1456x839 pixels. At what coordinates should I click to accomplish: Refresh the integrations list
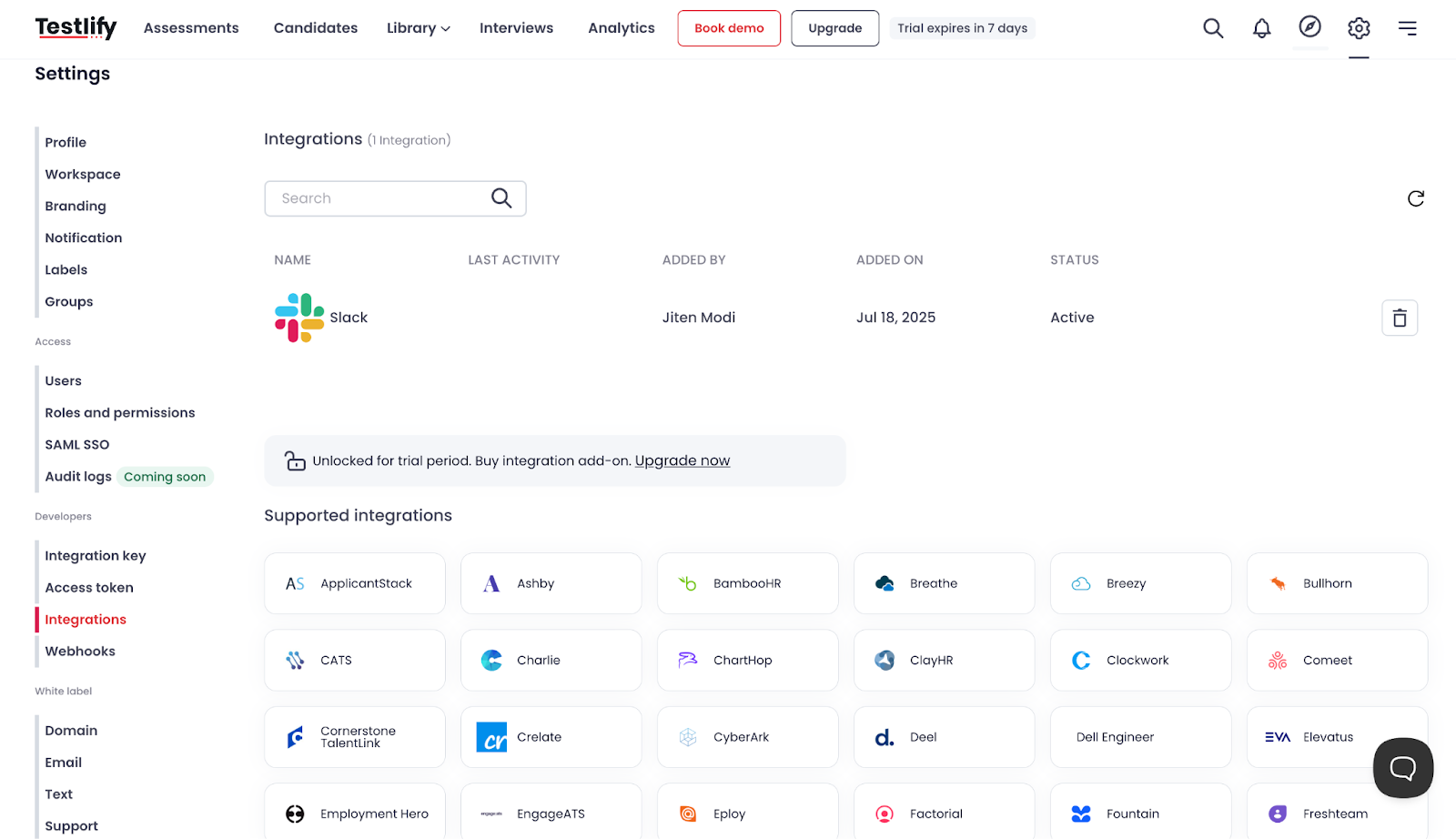1416,198
